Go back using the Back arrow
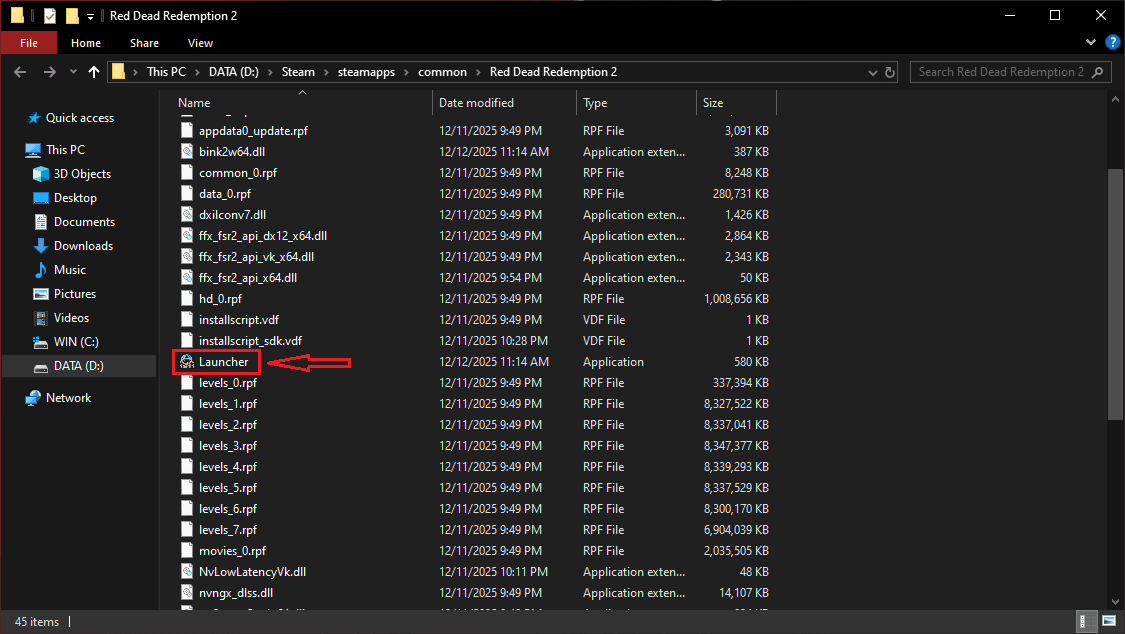 [x=21, y=72]
